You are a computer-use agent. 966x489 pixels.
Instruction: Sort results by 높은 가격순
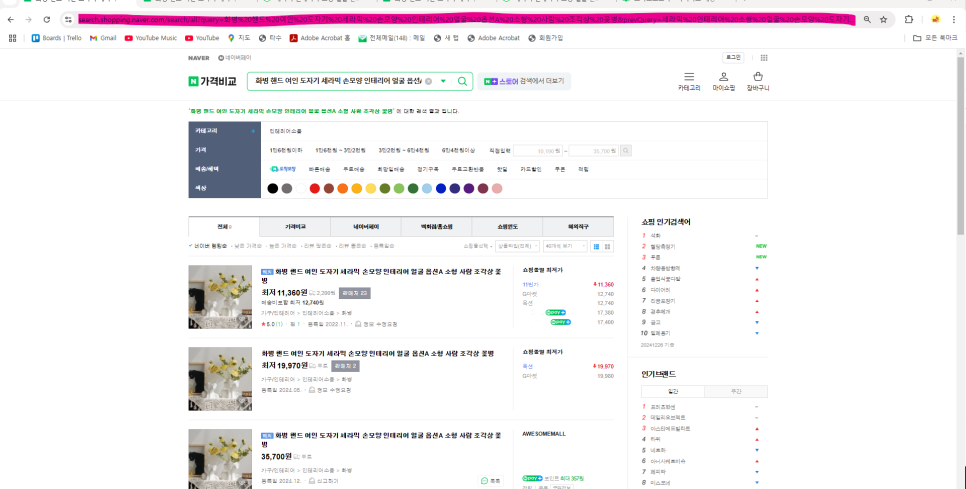pyautogui.click(x=283, y=246)
